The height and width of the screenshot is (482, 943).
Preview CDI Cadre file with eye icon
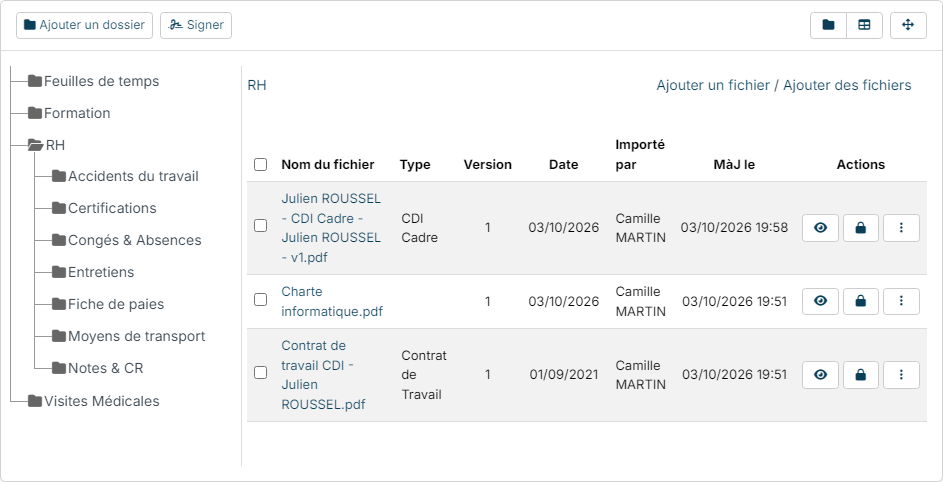[x=820, y=228]
